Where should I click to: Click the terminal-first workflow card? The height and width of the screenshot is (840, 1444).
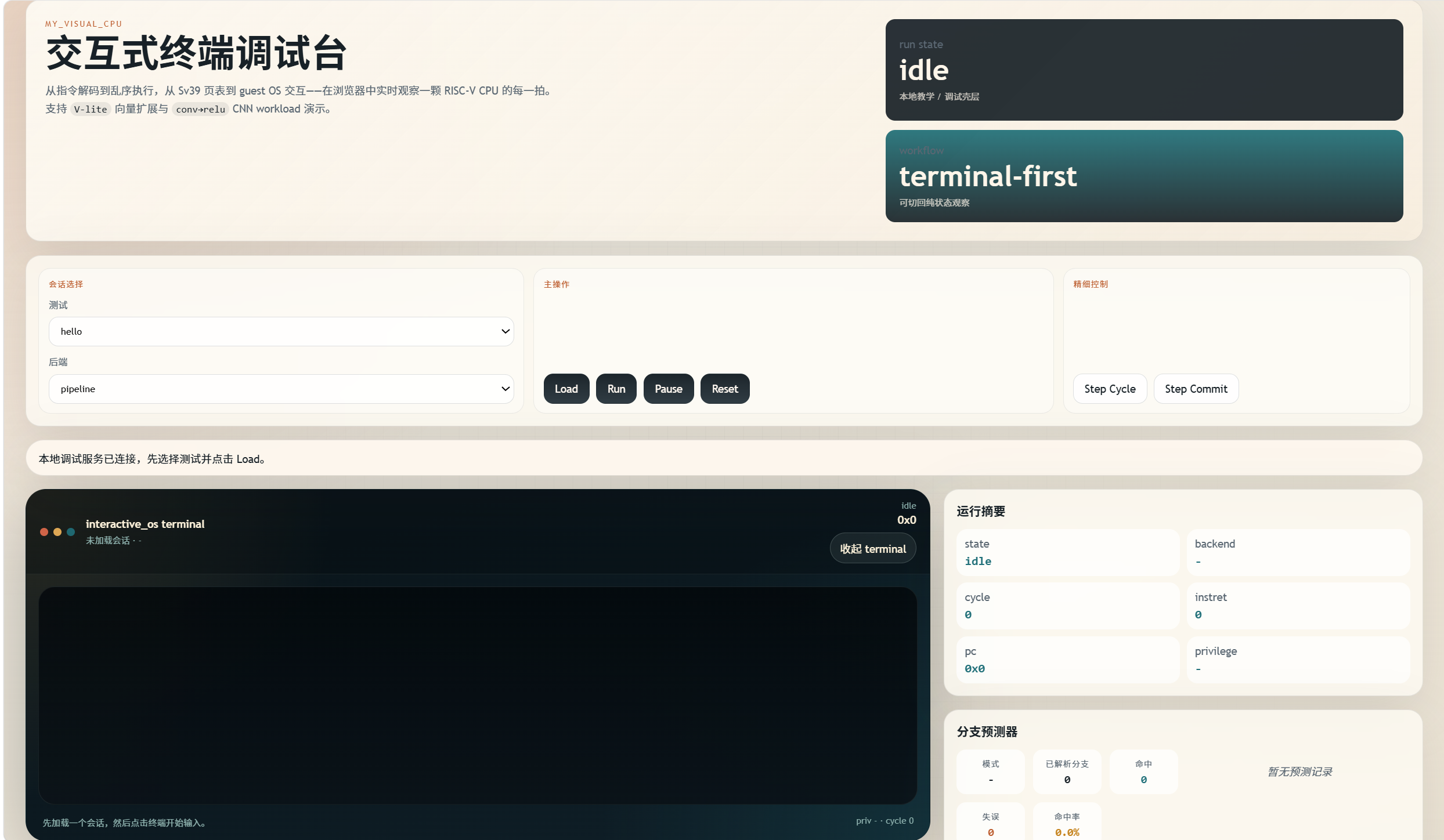click(x=1144, y=176)
